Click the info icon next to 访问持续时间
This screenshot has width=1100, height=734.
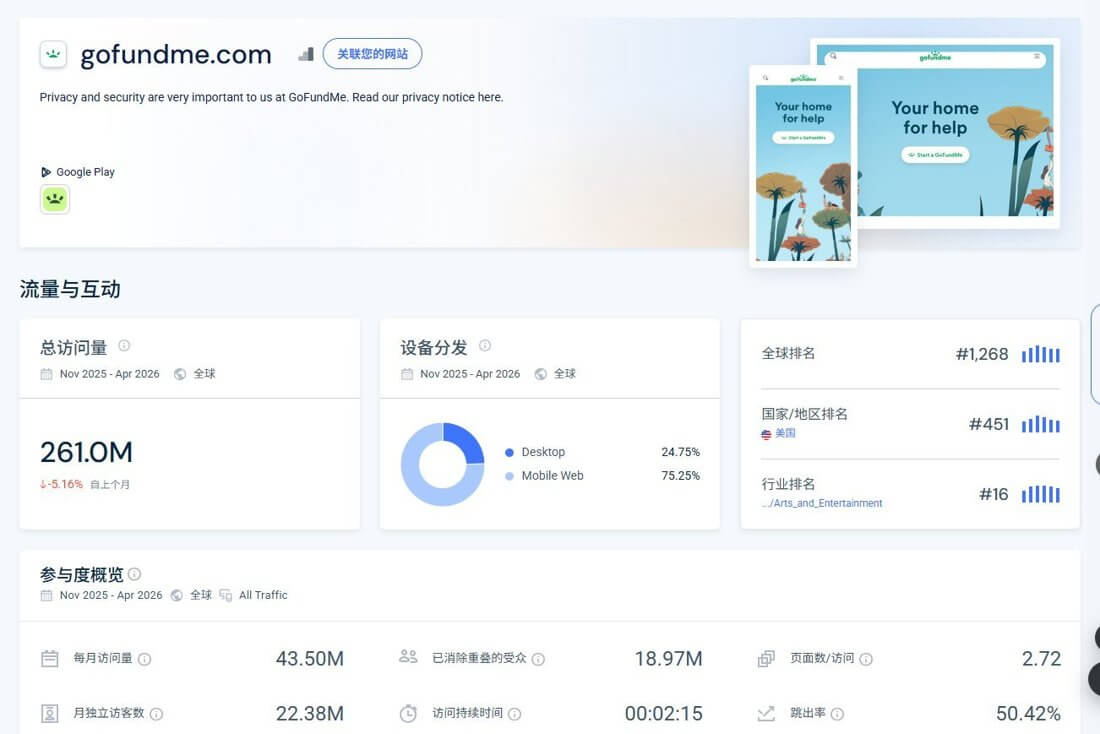click(x=514, y=714)
